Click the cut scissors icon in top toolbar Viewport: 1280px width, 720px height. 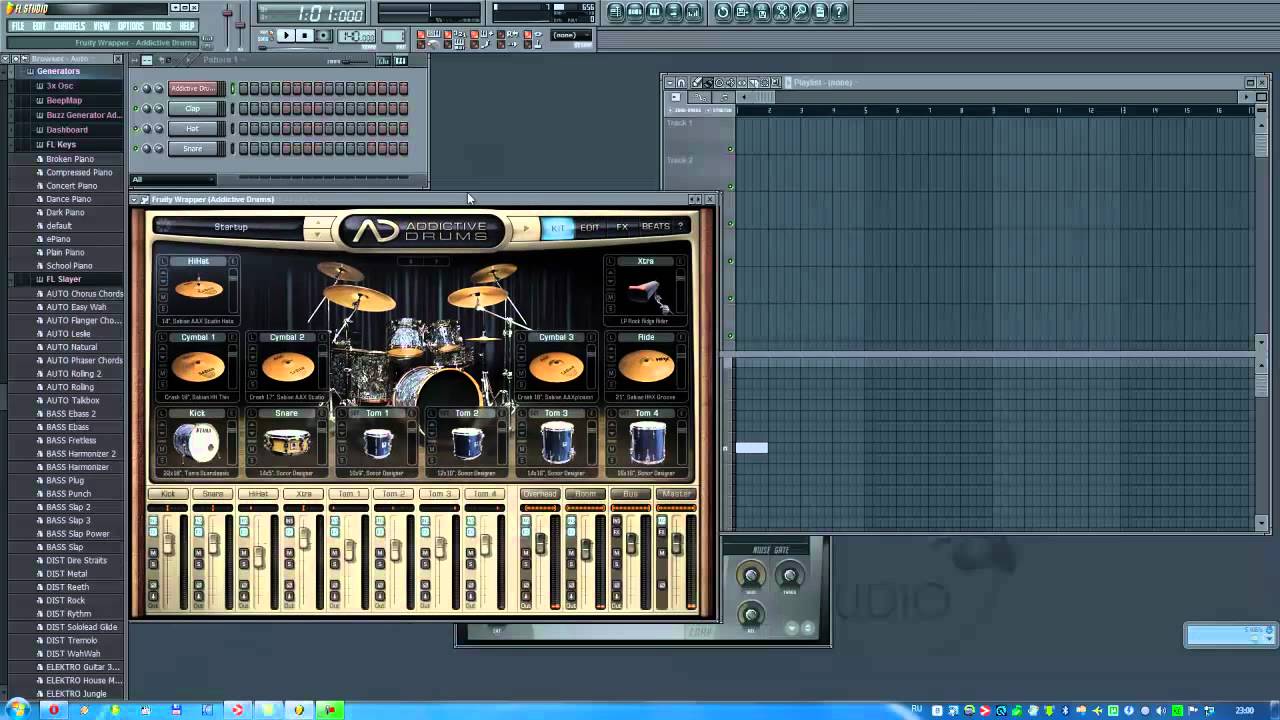click(781, 12)
